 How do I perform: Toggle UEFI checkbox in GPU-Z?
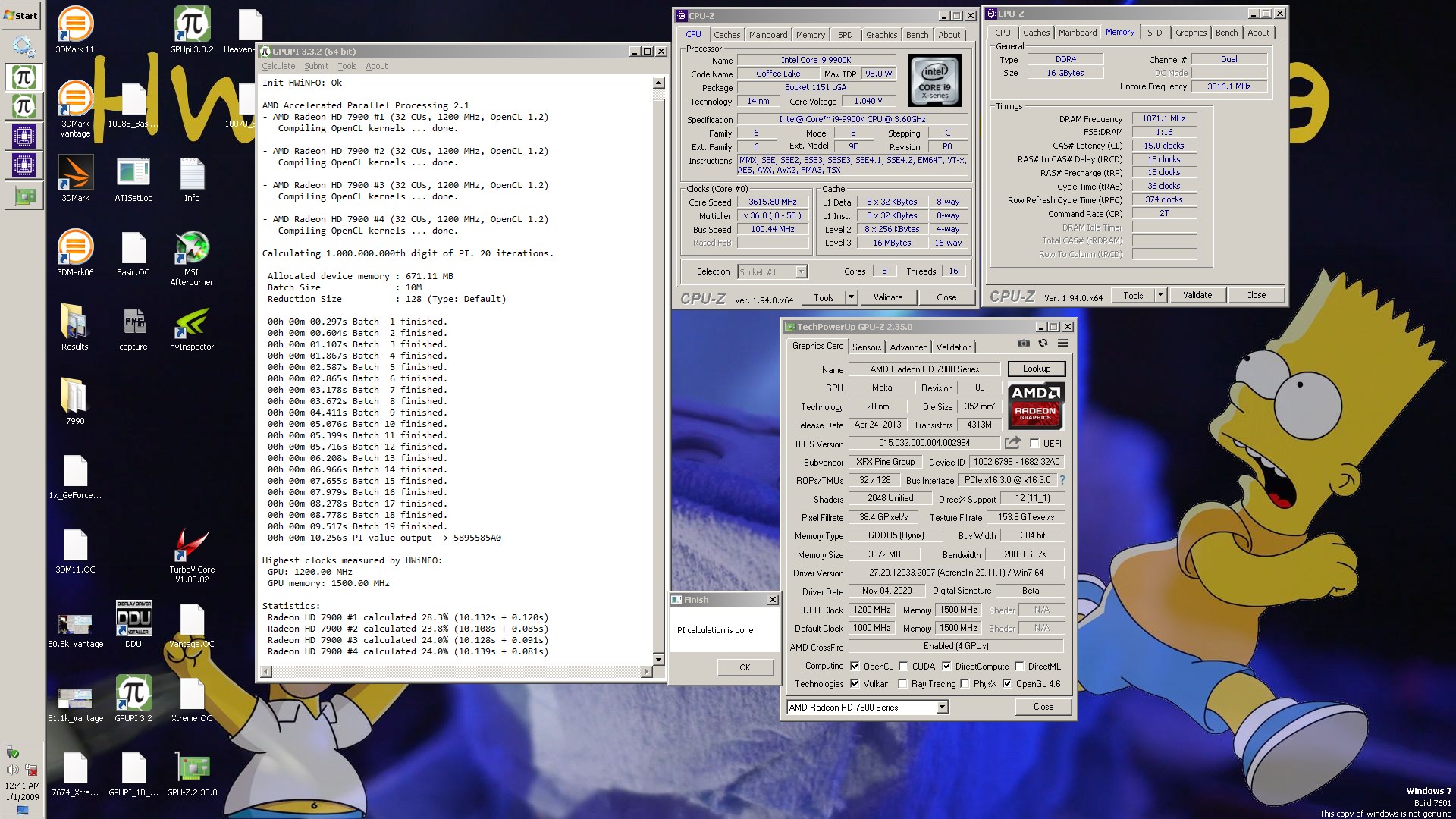pos(1034,444)
